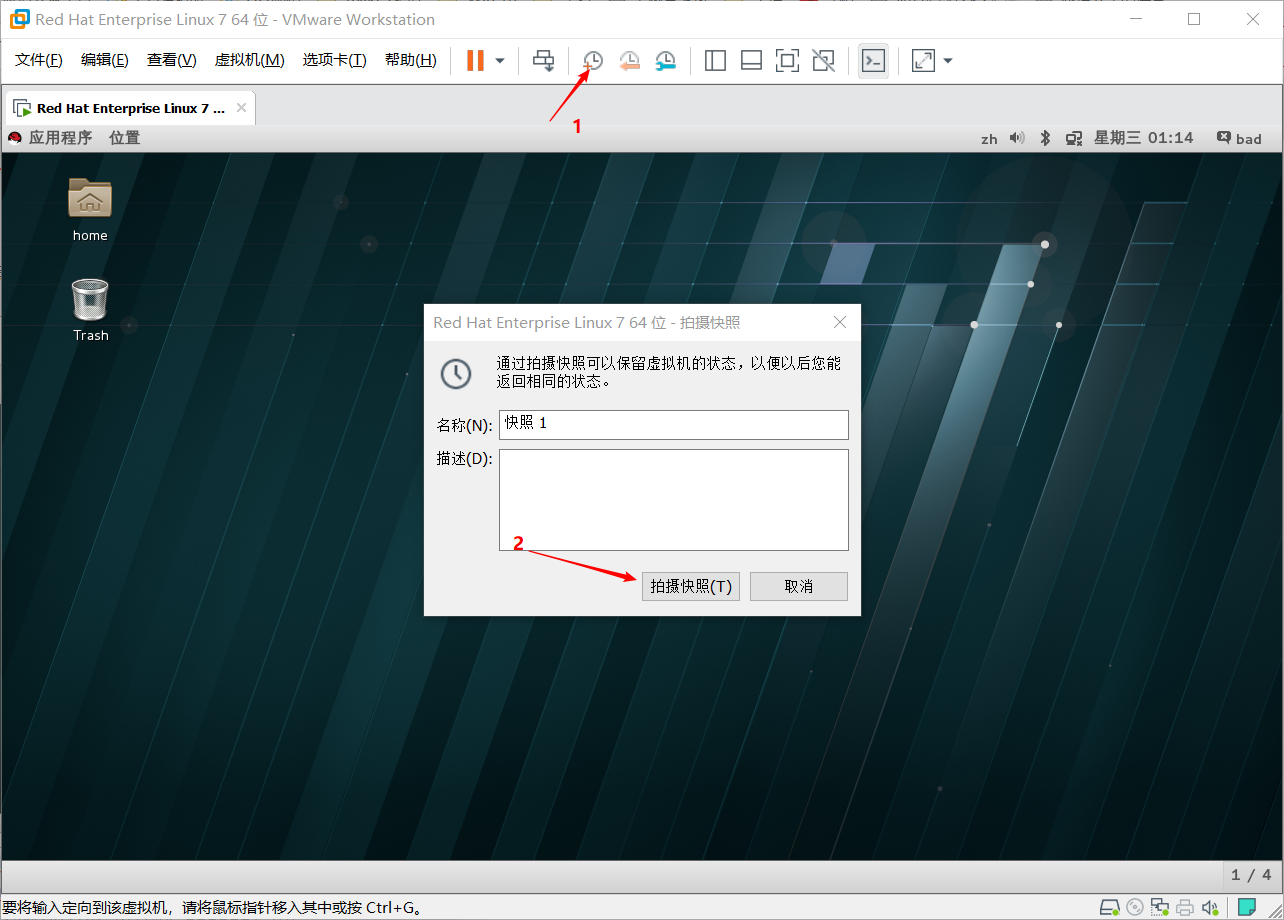Switch to Unity mode from the toolbar

point(823,61)
